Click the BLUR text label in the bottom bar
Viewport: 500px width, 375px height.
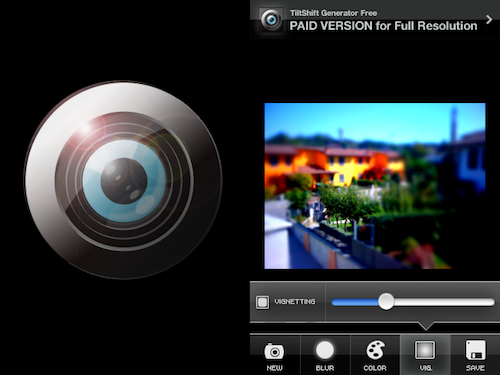[325, 368]
